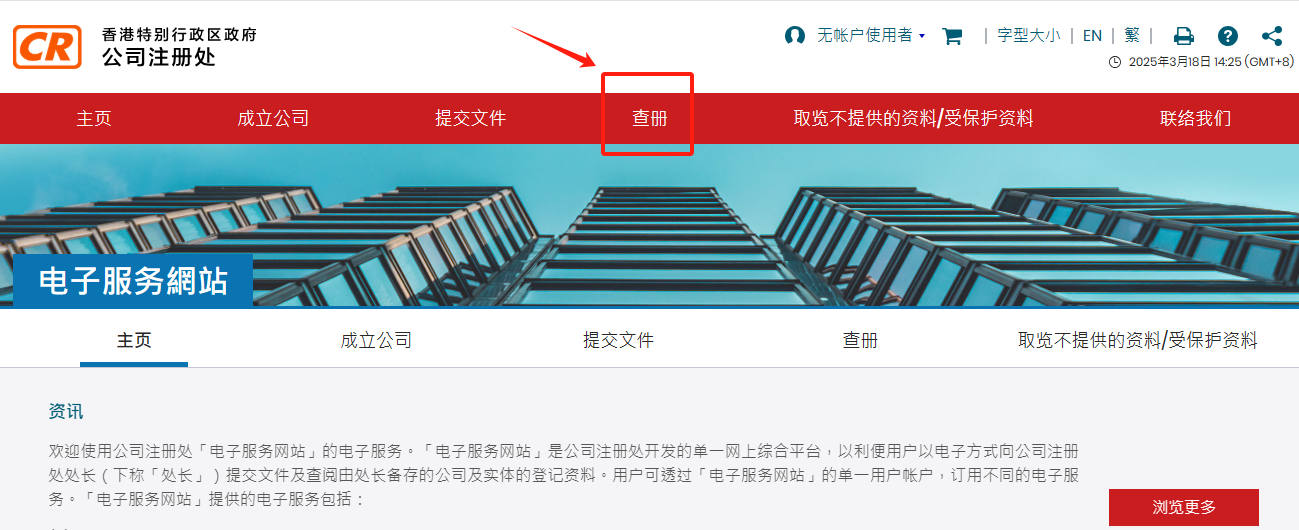
Task: Click the share icon
Action: tap(1272, 36)
